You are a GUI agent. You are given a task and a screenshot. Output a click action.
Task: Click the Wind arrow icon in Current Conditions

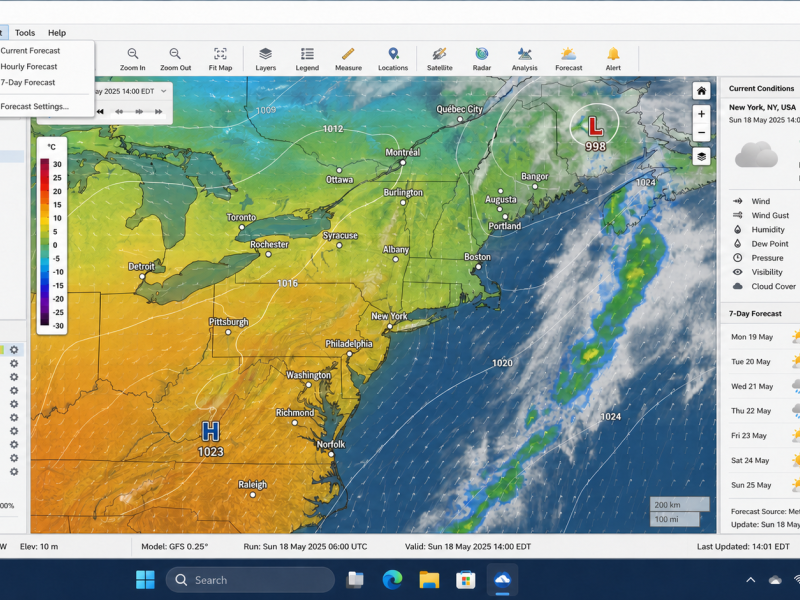tap(737, 201)
